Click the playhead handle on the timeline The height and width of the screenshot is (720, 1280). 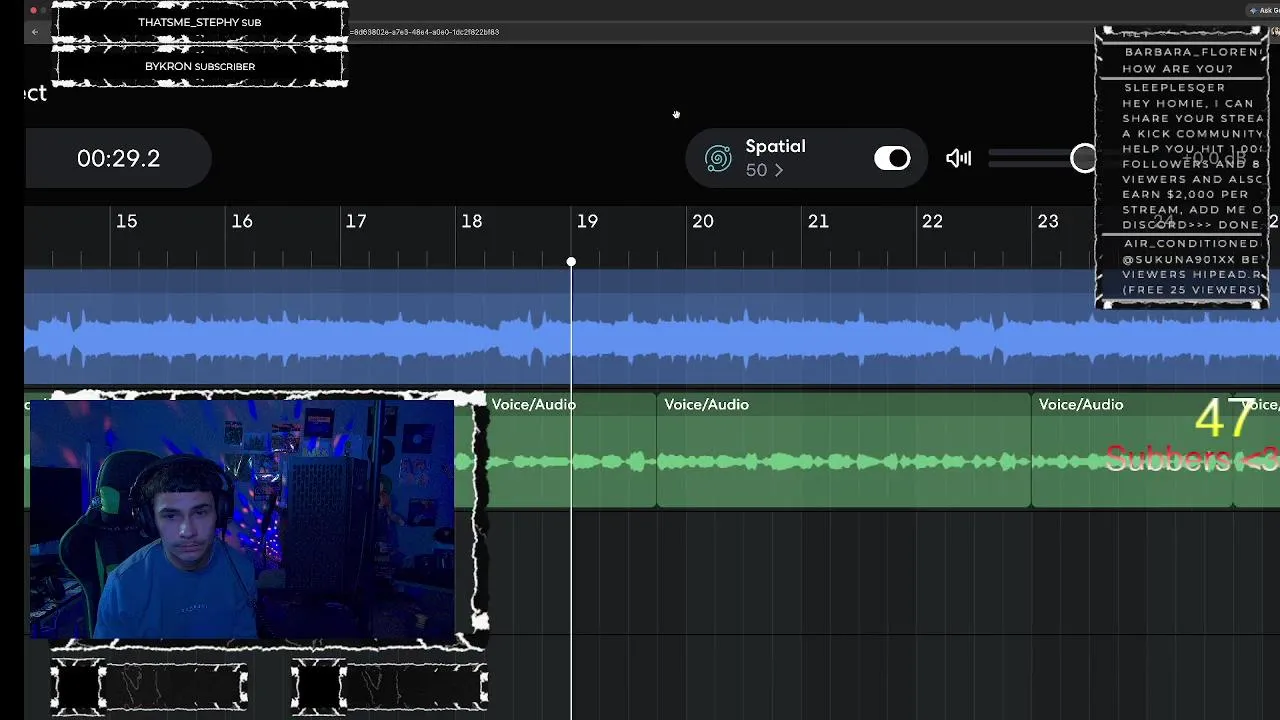point(571,262)
